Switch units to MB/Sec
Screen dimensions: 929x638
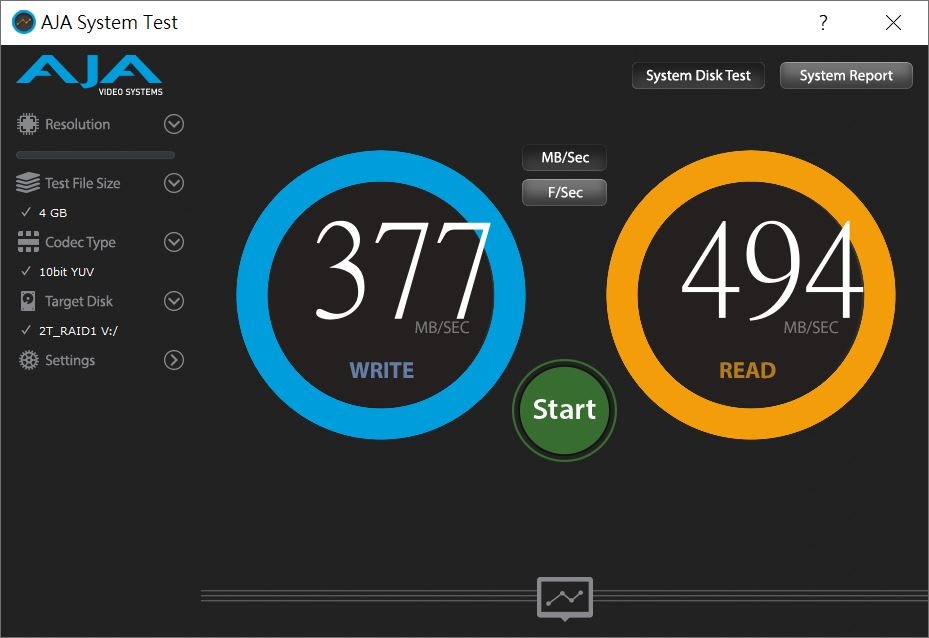(565, 158)
